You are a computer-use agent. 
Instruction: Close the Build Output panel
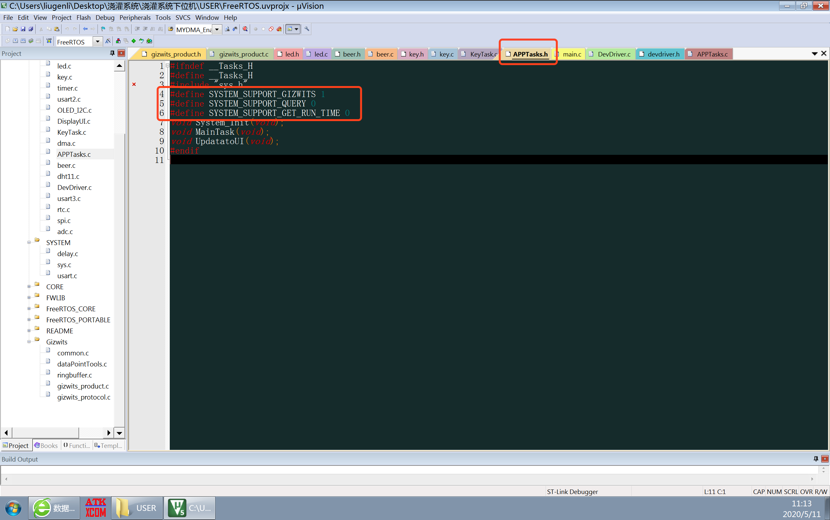click(x=825, y=459)
